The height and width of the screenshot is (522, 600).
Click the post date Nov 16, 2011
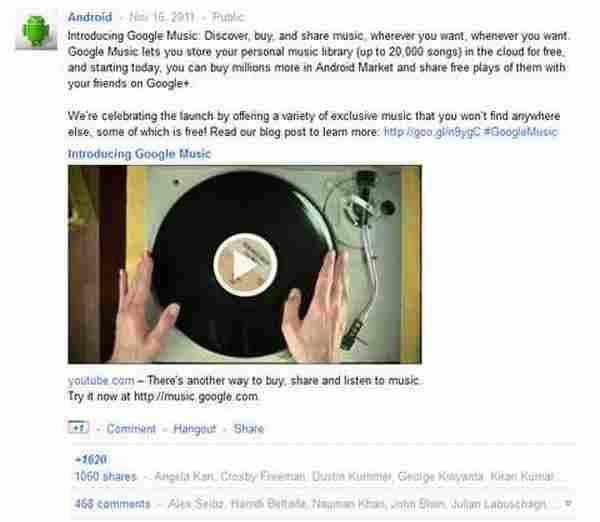[161, 17]
